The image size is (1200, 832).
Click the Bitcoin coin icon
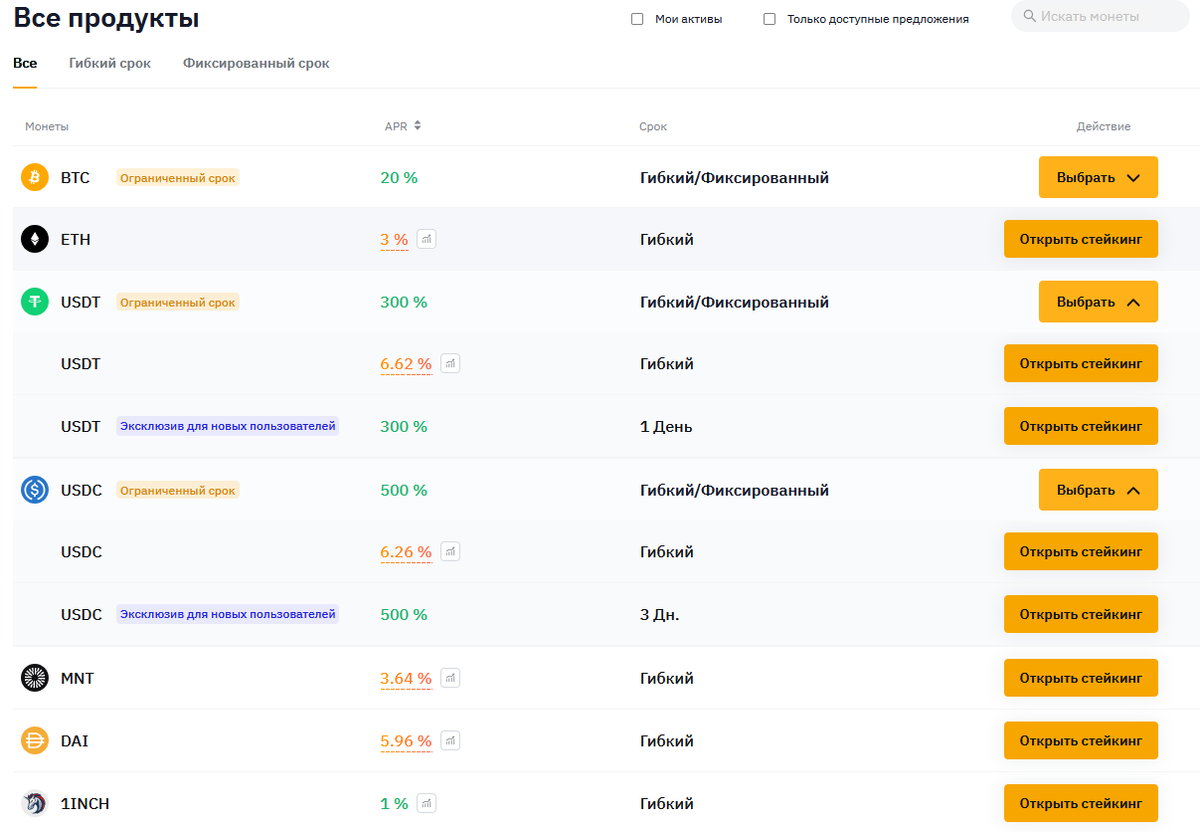35,178
